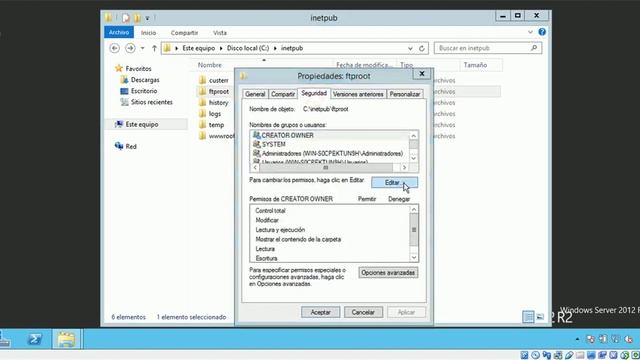Open the Inicio ribbon tab

click(149, 33)
